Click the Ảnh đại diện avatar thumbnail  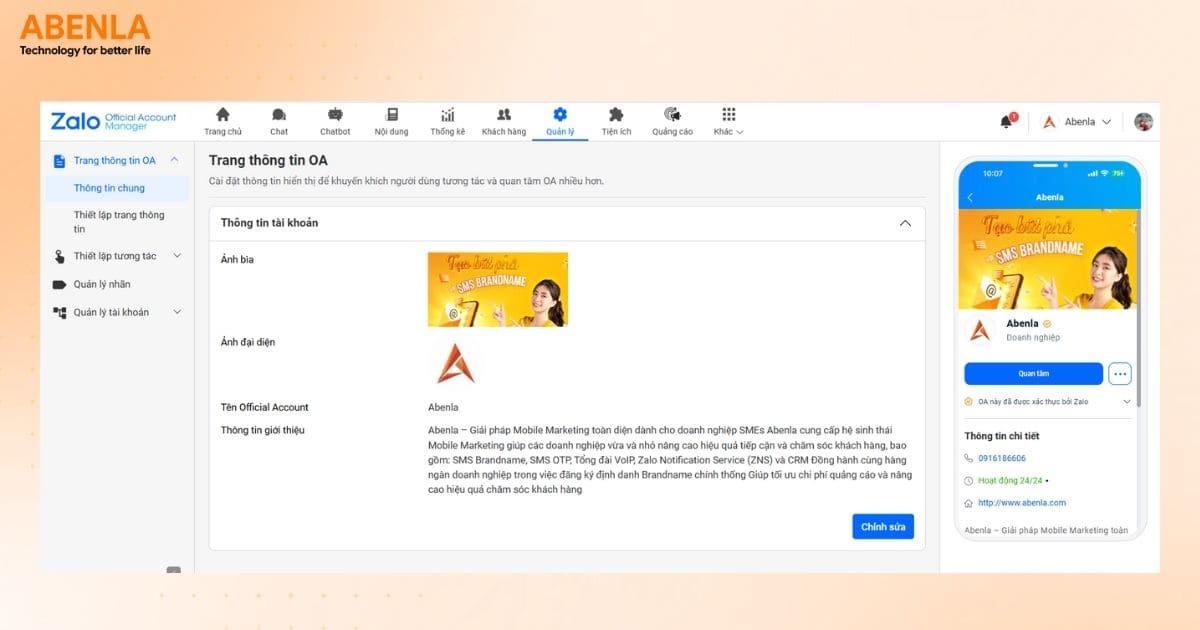tap(456, 363)
